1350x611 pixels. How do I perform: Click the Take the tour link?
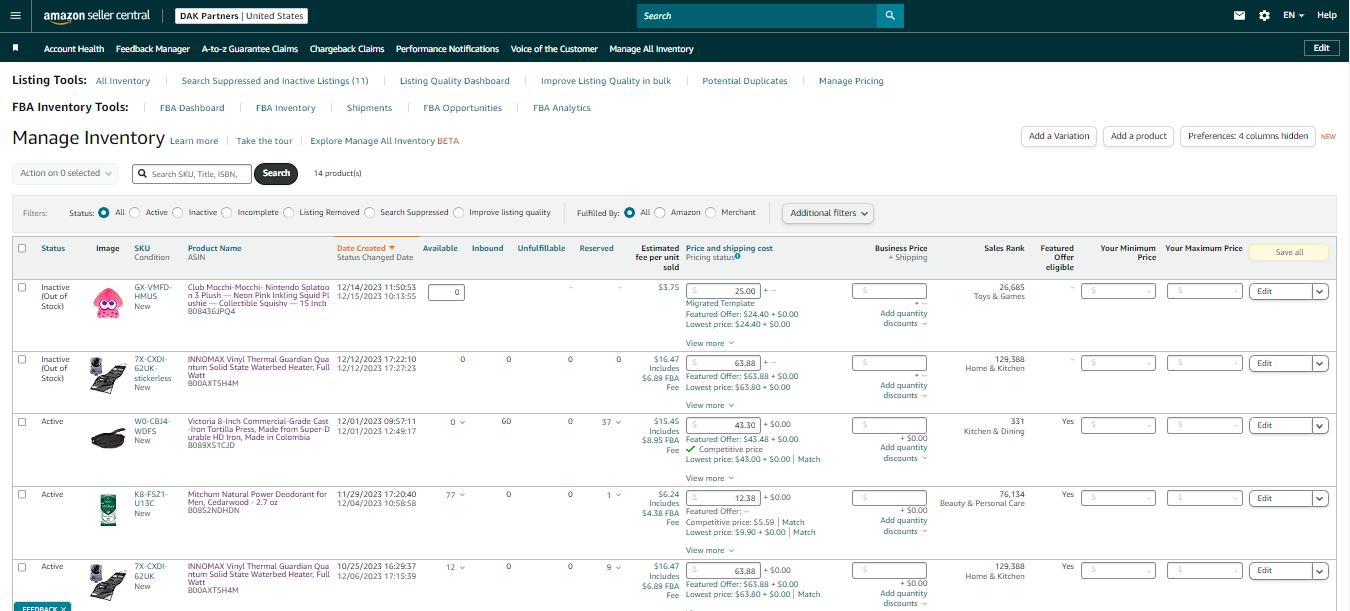pos(264,141)
